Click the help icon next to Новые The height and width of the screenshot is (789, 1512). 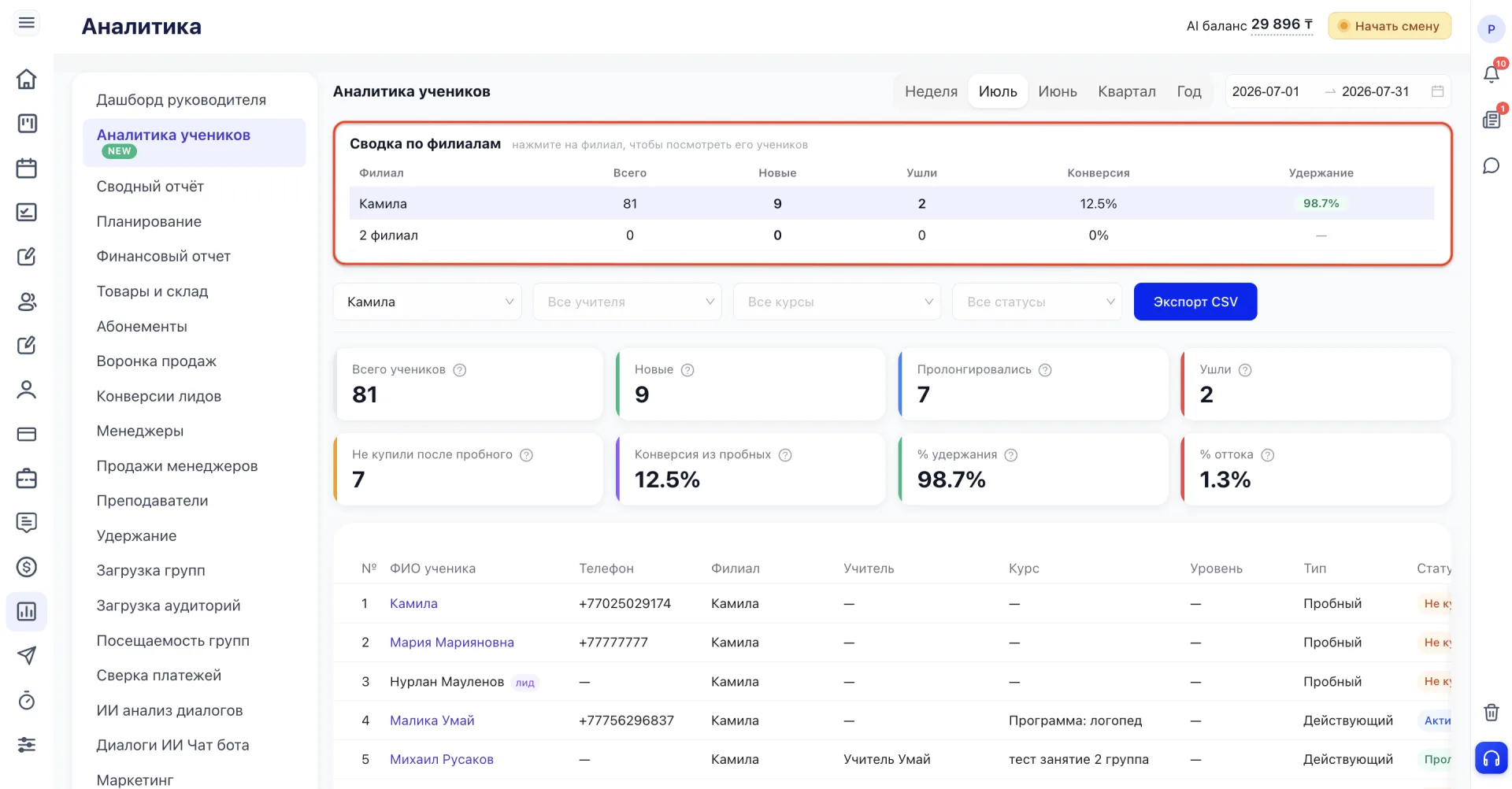[x=687, y=370]
